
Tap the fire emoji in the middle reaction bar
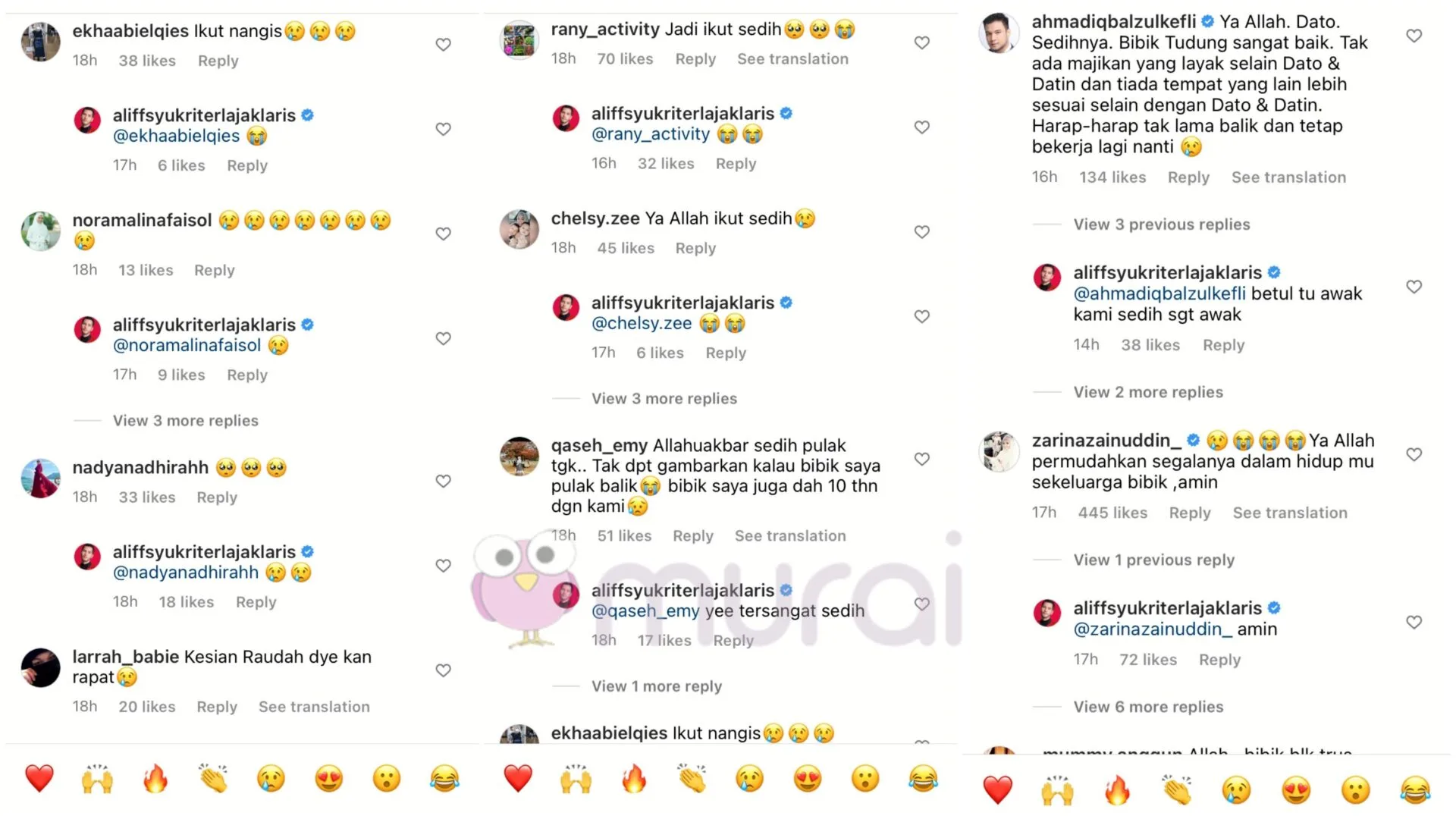(634, 779)
